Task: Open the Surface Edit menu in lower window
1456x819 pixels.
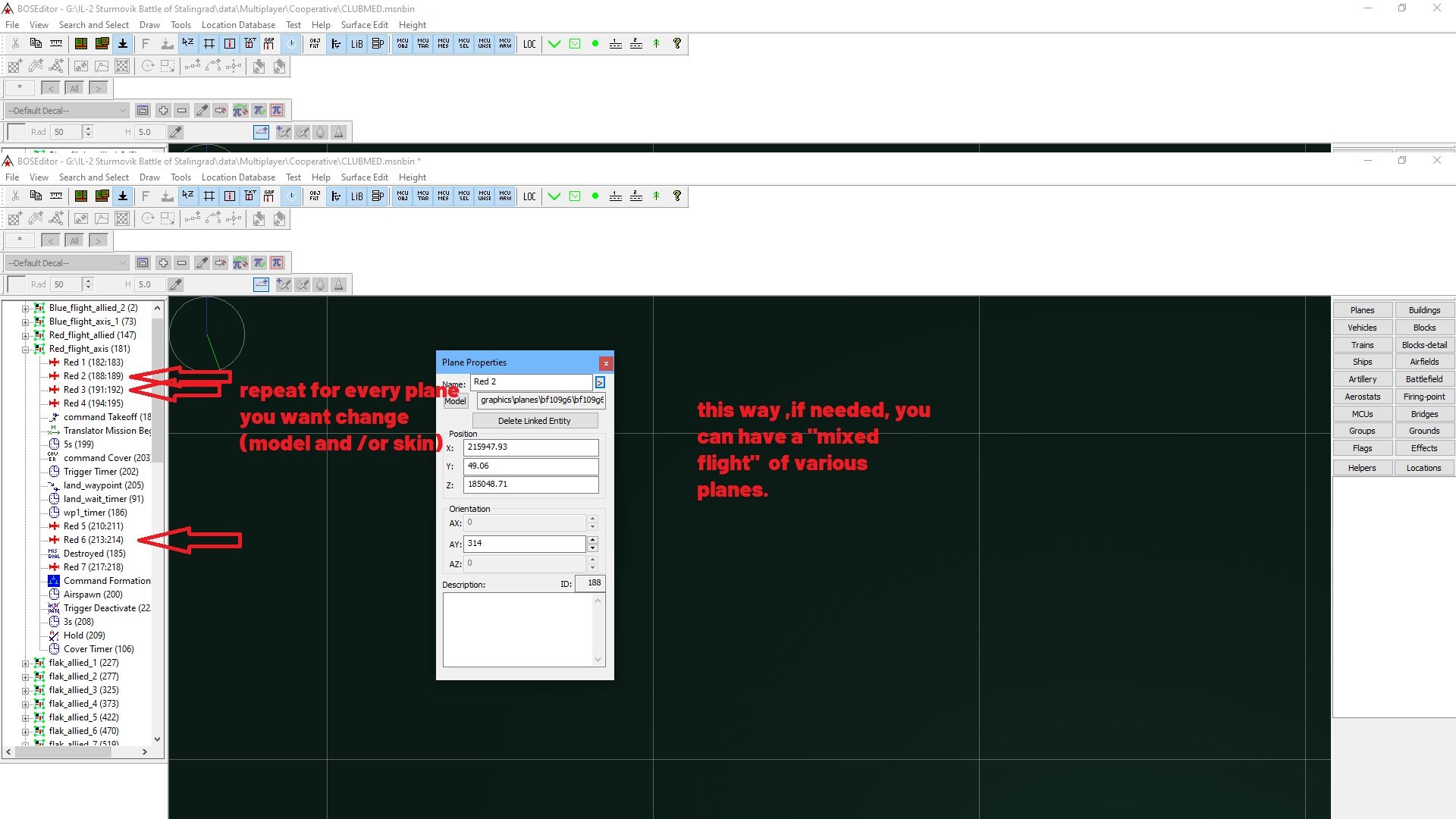Action: click(364, 177)
